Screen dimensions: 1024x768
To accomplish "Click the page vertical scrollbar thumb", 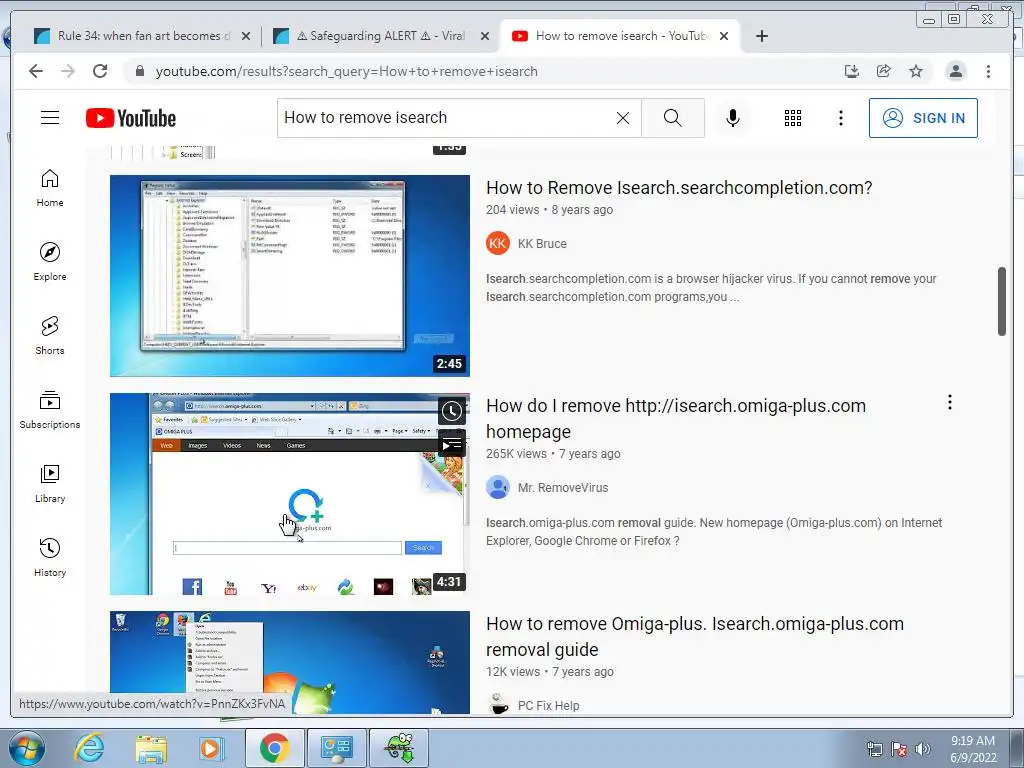I will pyautogui.click(x=1002, y=301).
